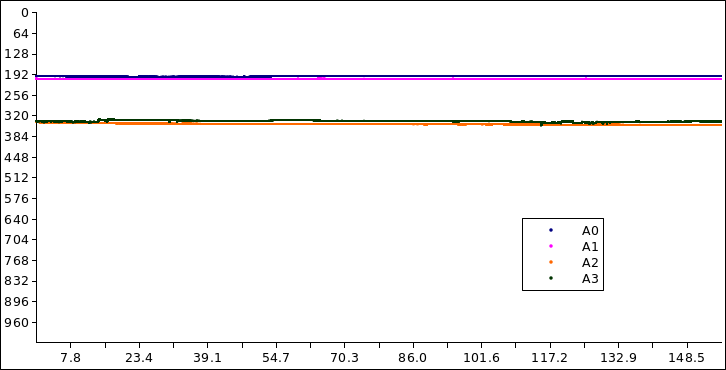726x370 pixels.
Task: Select the A1 legend label
Action: pyautogui.click(x=590, y=247)
